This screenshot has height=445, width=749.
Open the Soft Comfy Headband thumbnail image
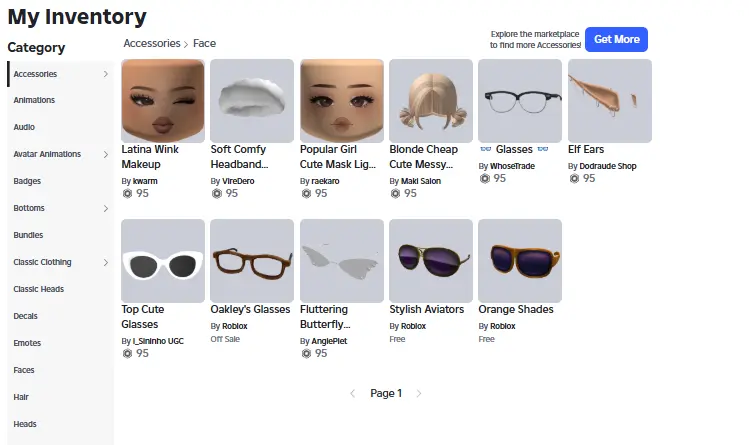pyautogui.click(x=252, y=101)
